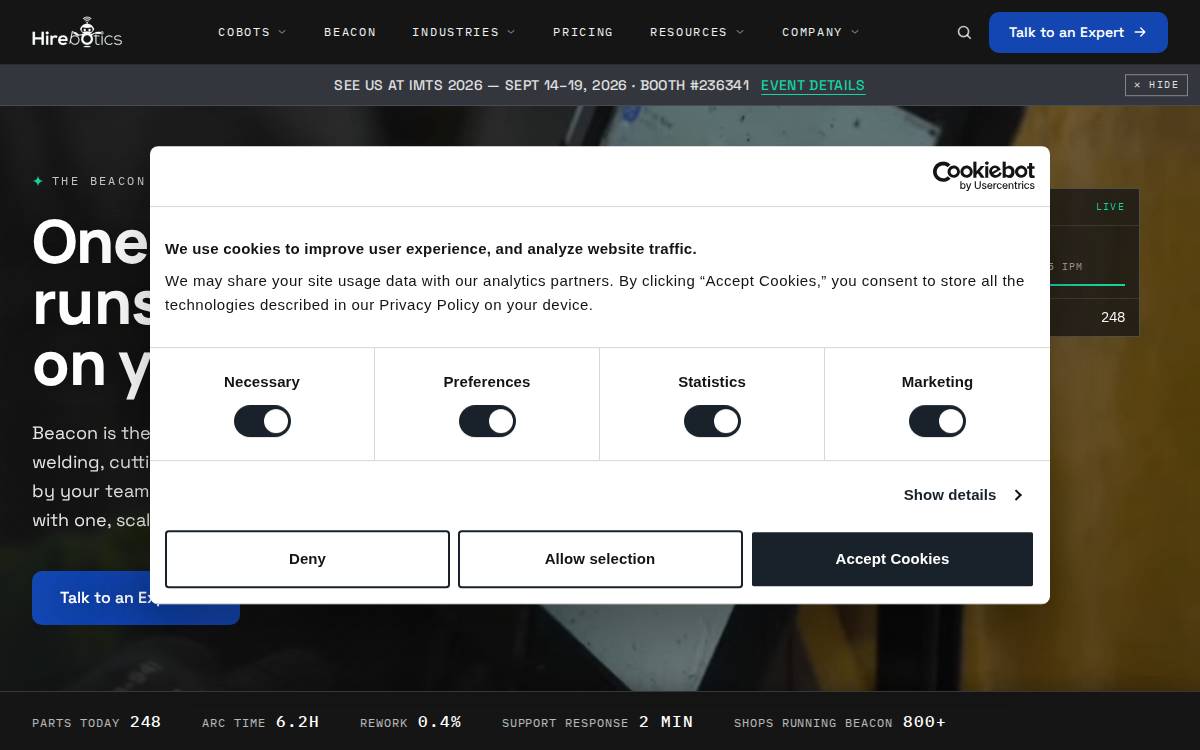Image resolution: width=1200 pixels, height=750 pixels.
Task: Deny all cookies
Action: pyautogui.click(x=307, y=559)
